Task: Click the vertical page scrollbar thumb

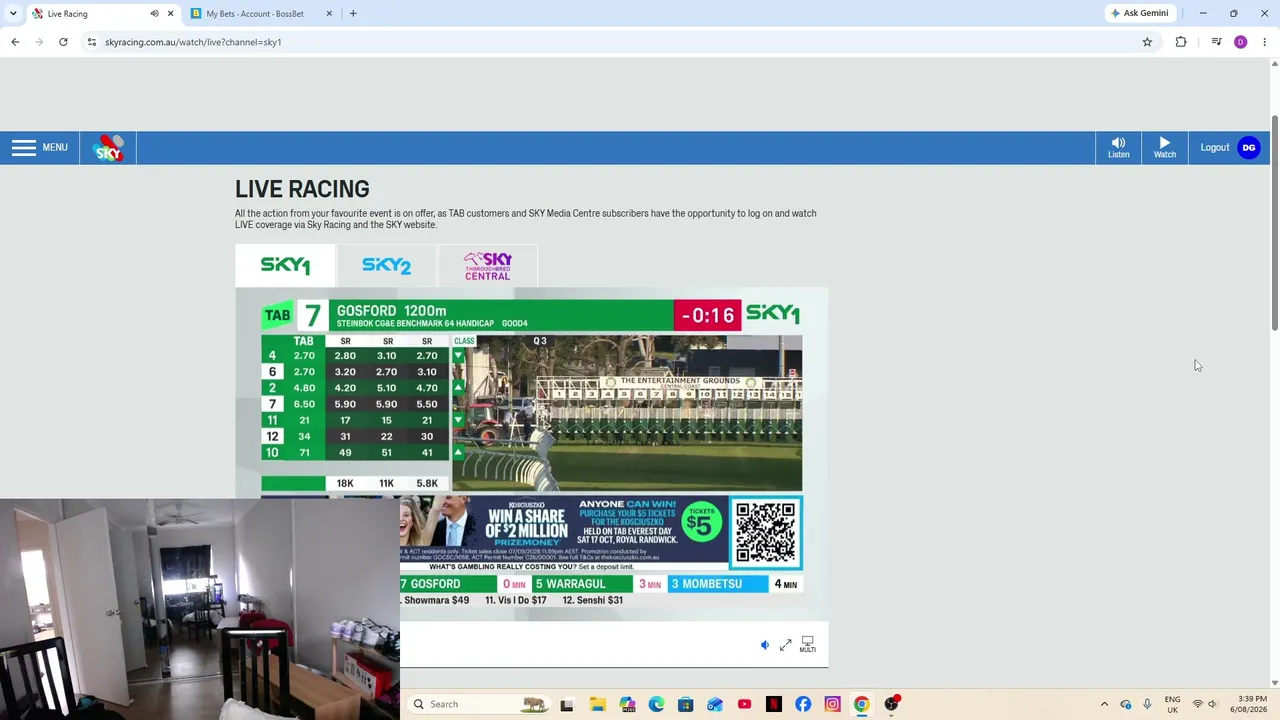Action: (1274, 223)
